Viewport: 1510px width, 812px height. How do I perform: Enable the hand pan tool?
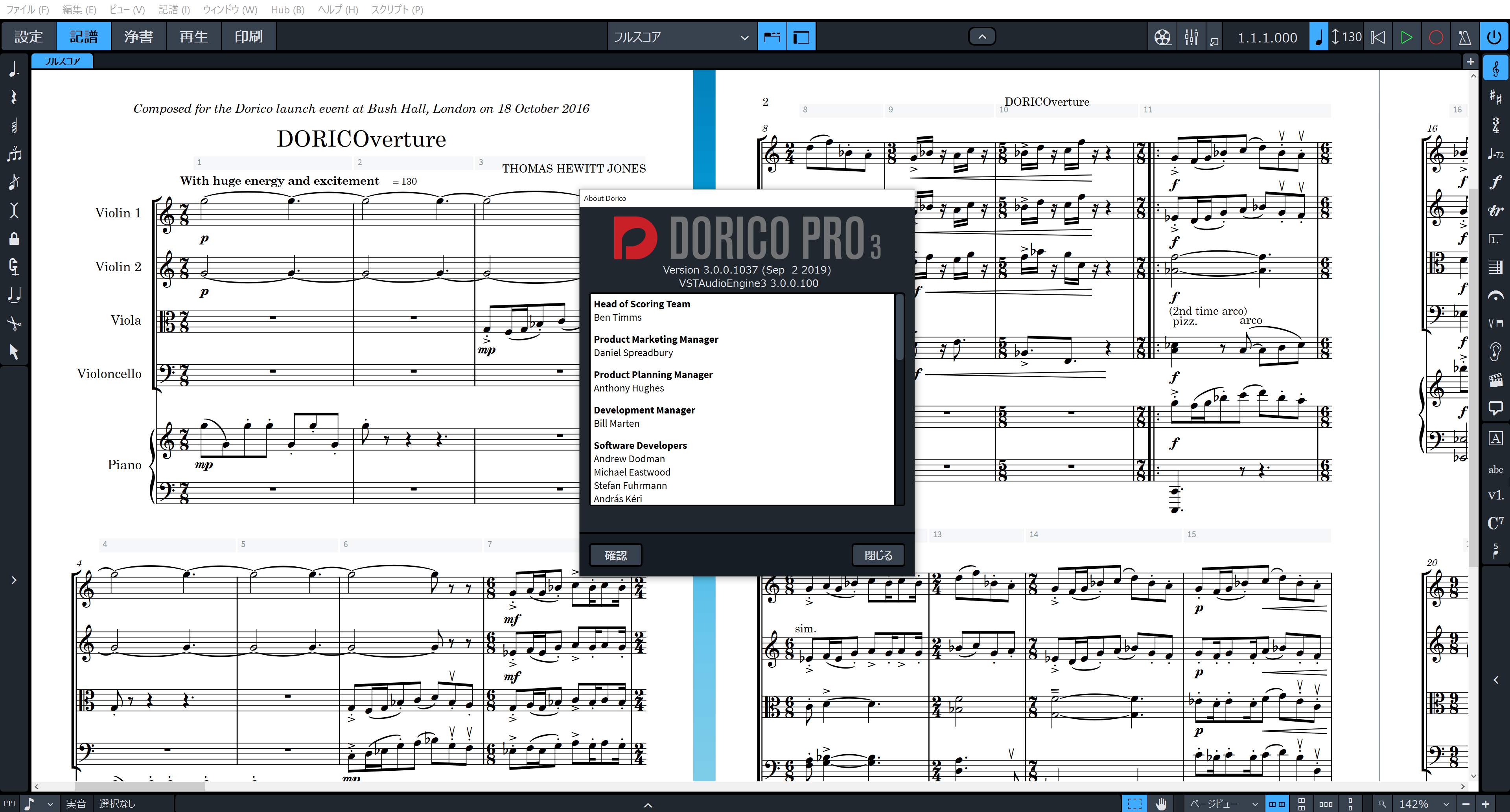tap(1161, 804)
